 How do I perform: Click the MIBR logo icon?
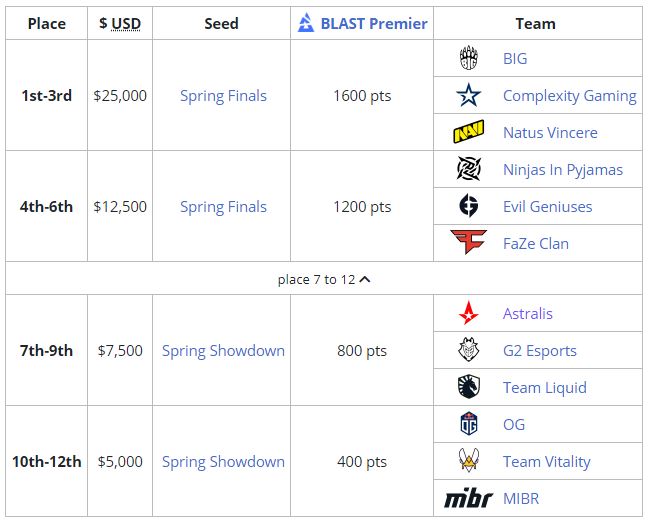[x=468, y=498]
